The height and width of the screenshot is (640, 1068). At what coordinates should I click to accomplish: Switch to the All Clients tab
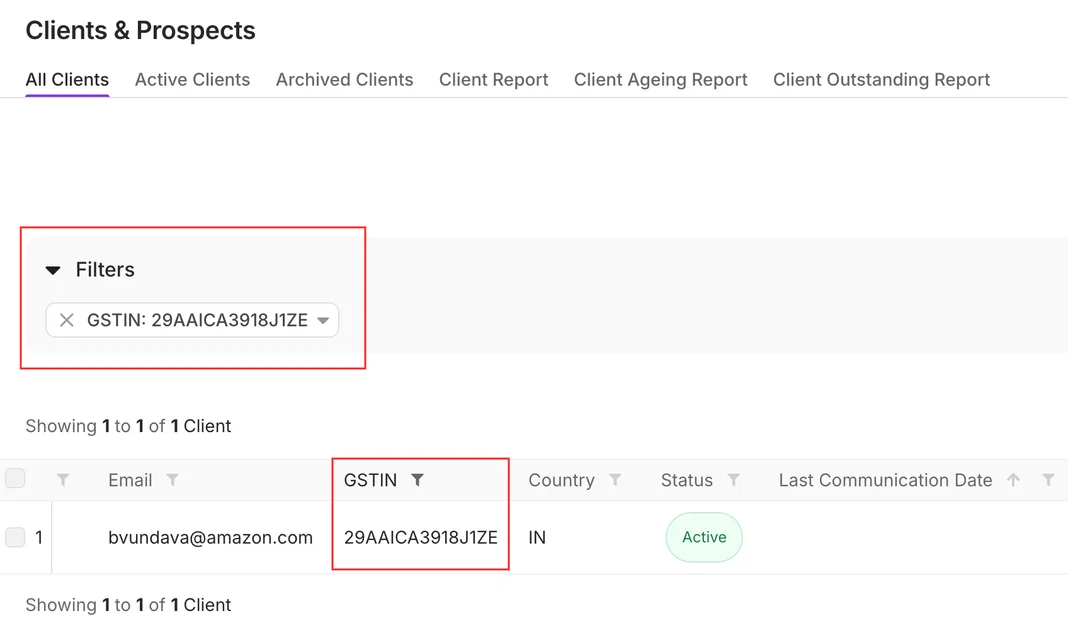[67, 80]
